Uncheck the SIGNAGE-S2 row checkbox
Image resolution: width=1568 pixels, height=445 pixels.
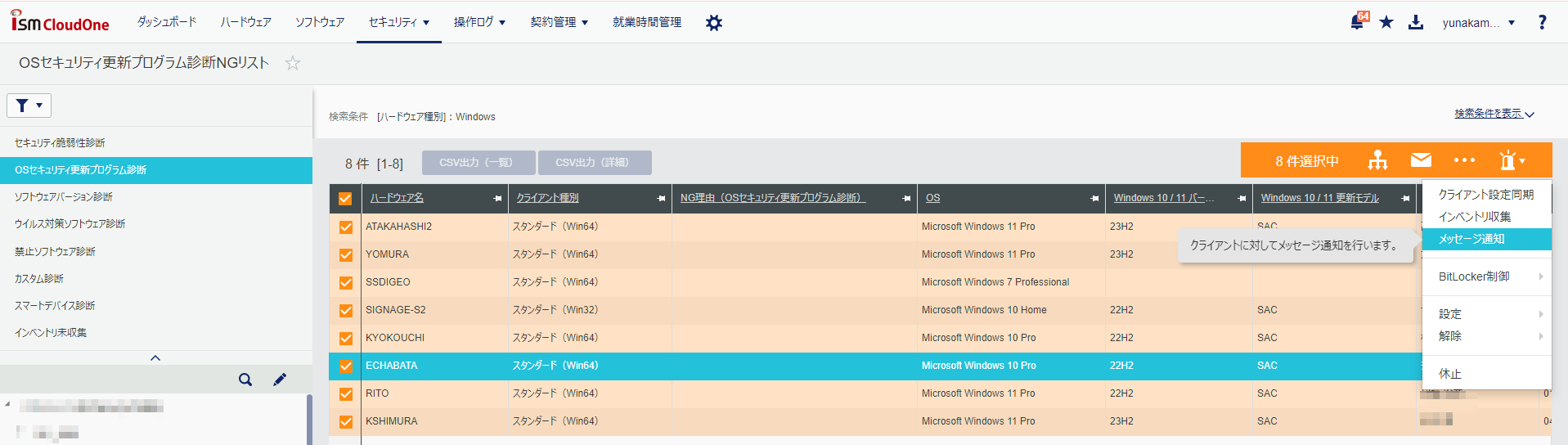346,311
